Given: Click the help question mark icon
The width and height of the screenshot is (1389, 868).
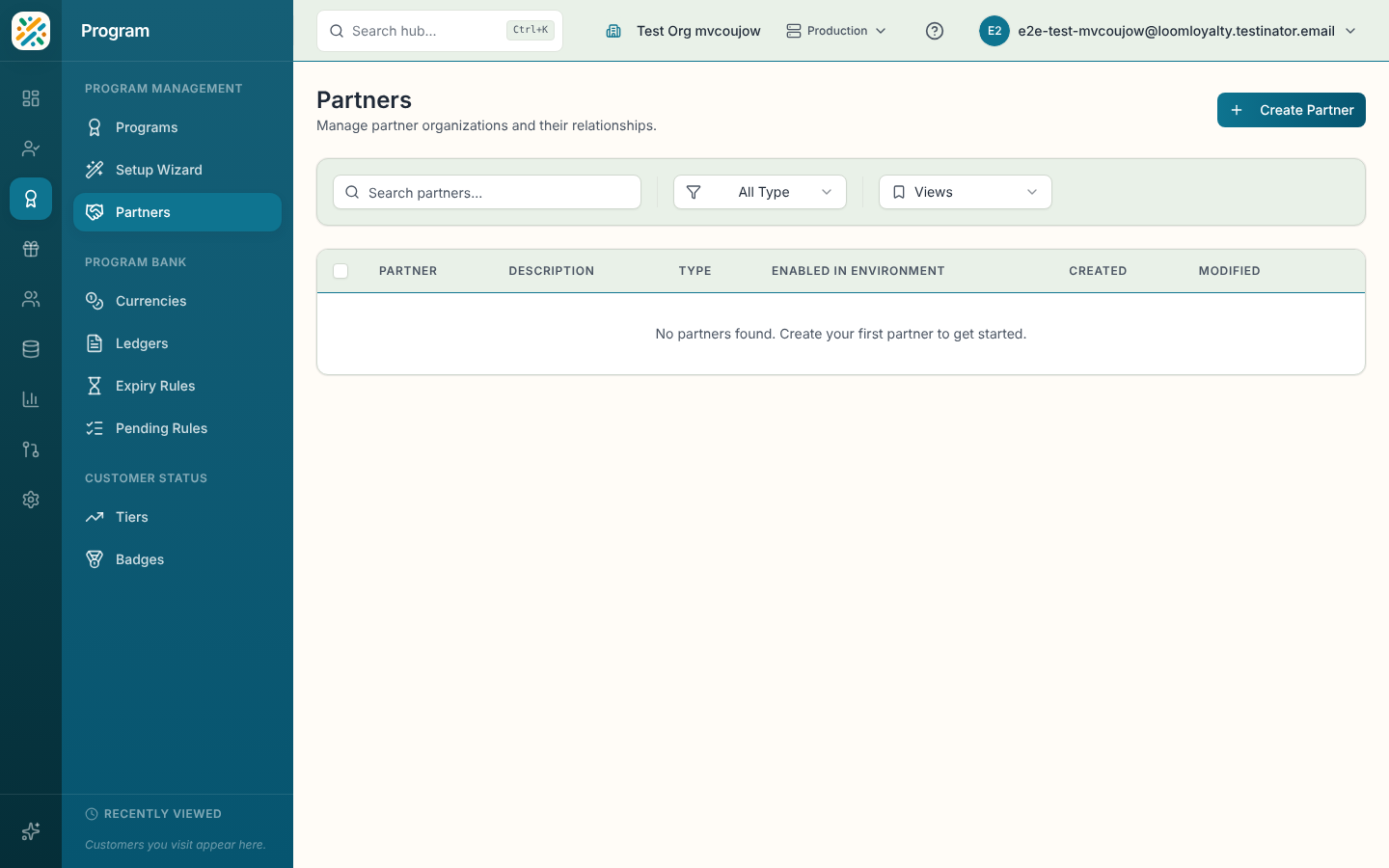Looking at the screenshot, I should coord(935,31).
